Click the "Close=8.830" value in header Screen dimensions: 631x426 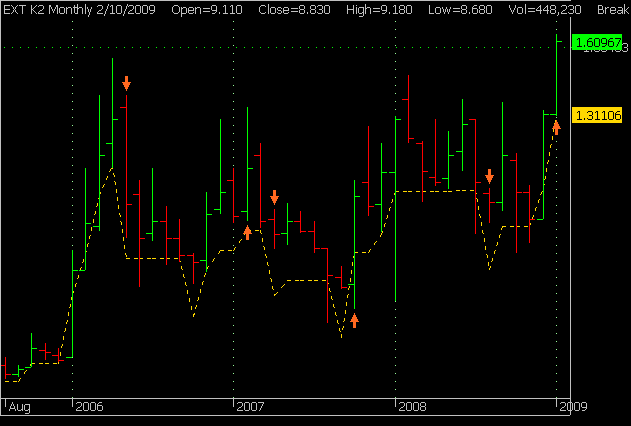tap(294, 10)
